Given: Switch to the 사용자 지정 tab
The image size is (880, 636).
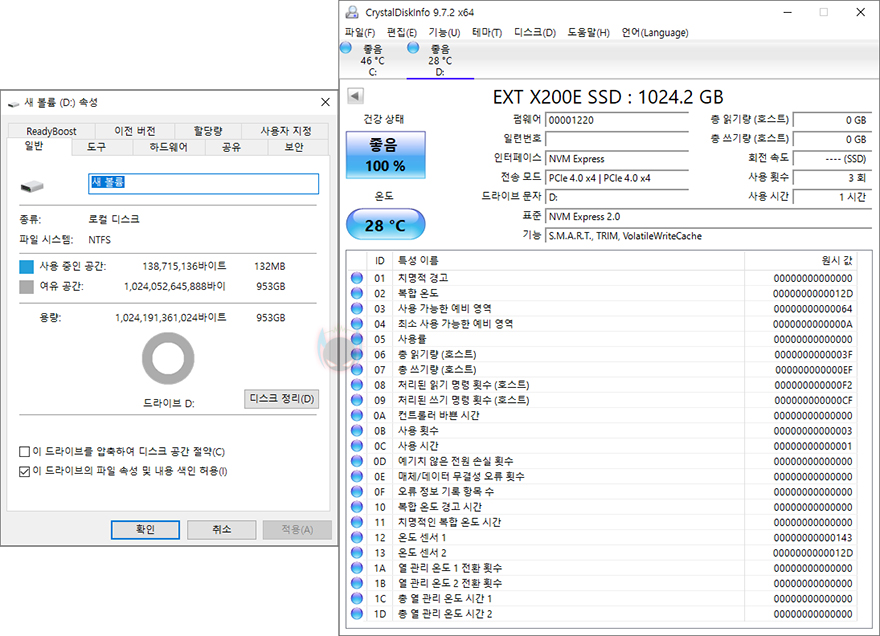Looking at the screenshot, I should [x=285, y=131].
